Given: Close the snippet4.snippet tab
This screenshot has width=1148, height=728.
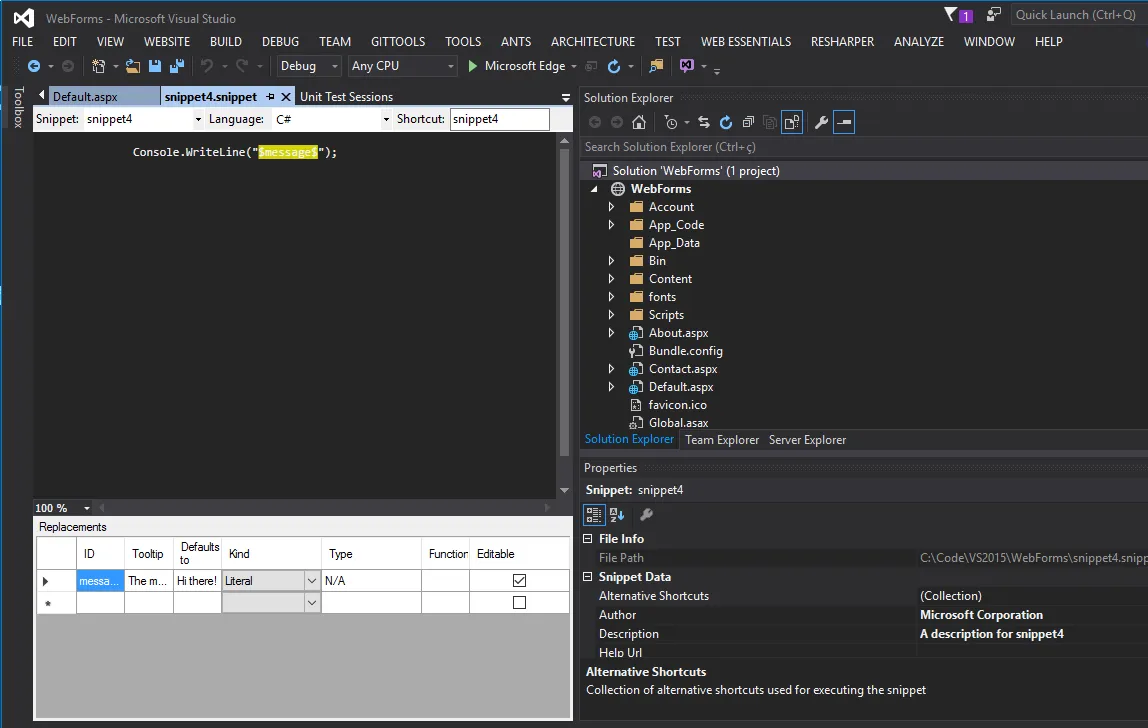Looking at the screenshot, I should tap(286, 97).
